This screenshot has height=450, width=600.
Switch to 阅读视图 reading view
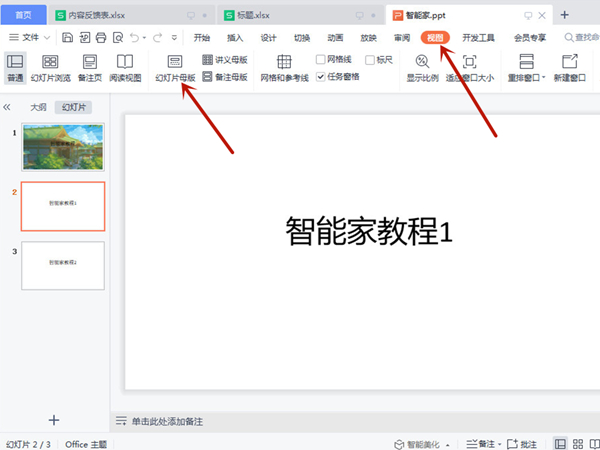tap(125, 67)
